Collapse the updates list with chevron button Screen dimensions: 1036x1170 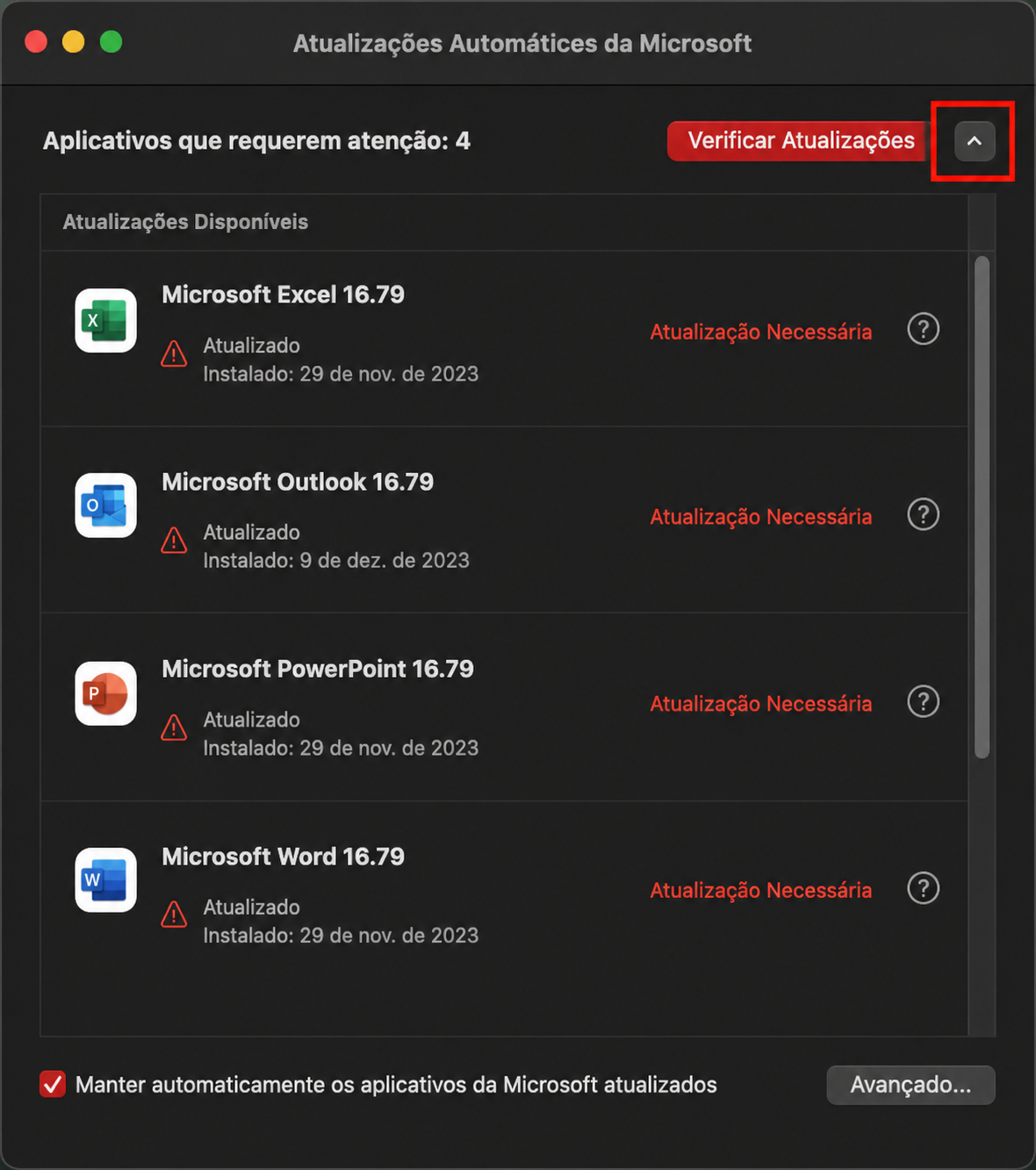975,141
